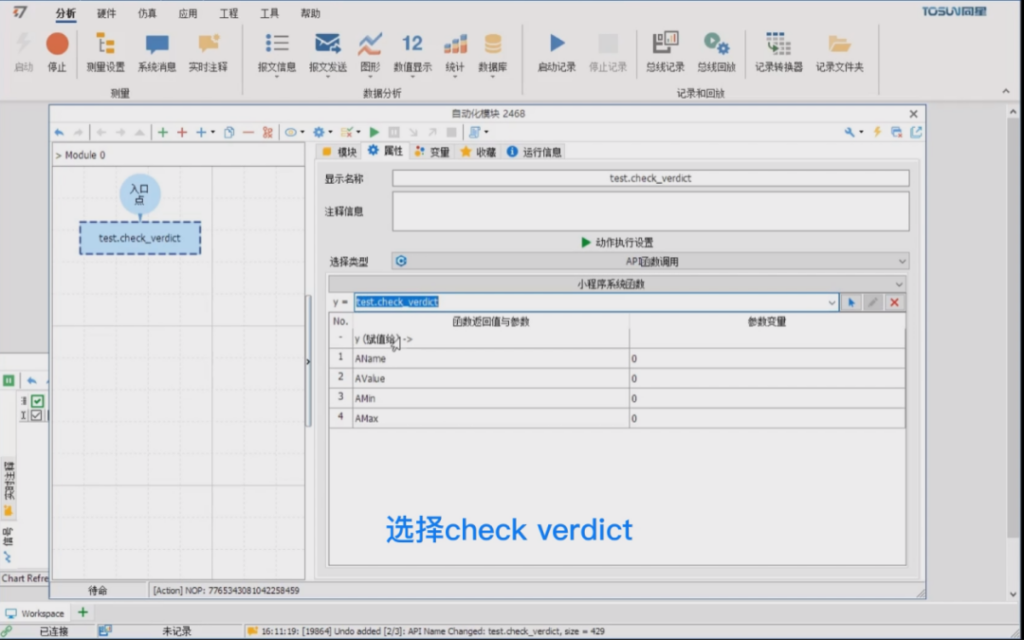Click the lightning bolt icon in module toolbar
The width and height of the screenshot is (1024, 640).
[x=878, y=133]
